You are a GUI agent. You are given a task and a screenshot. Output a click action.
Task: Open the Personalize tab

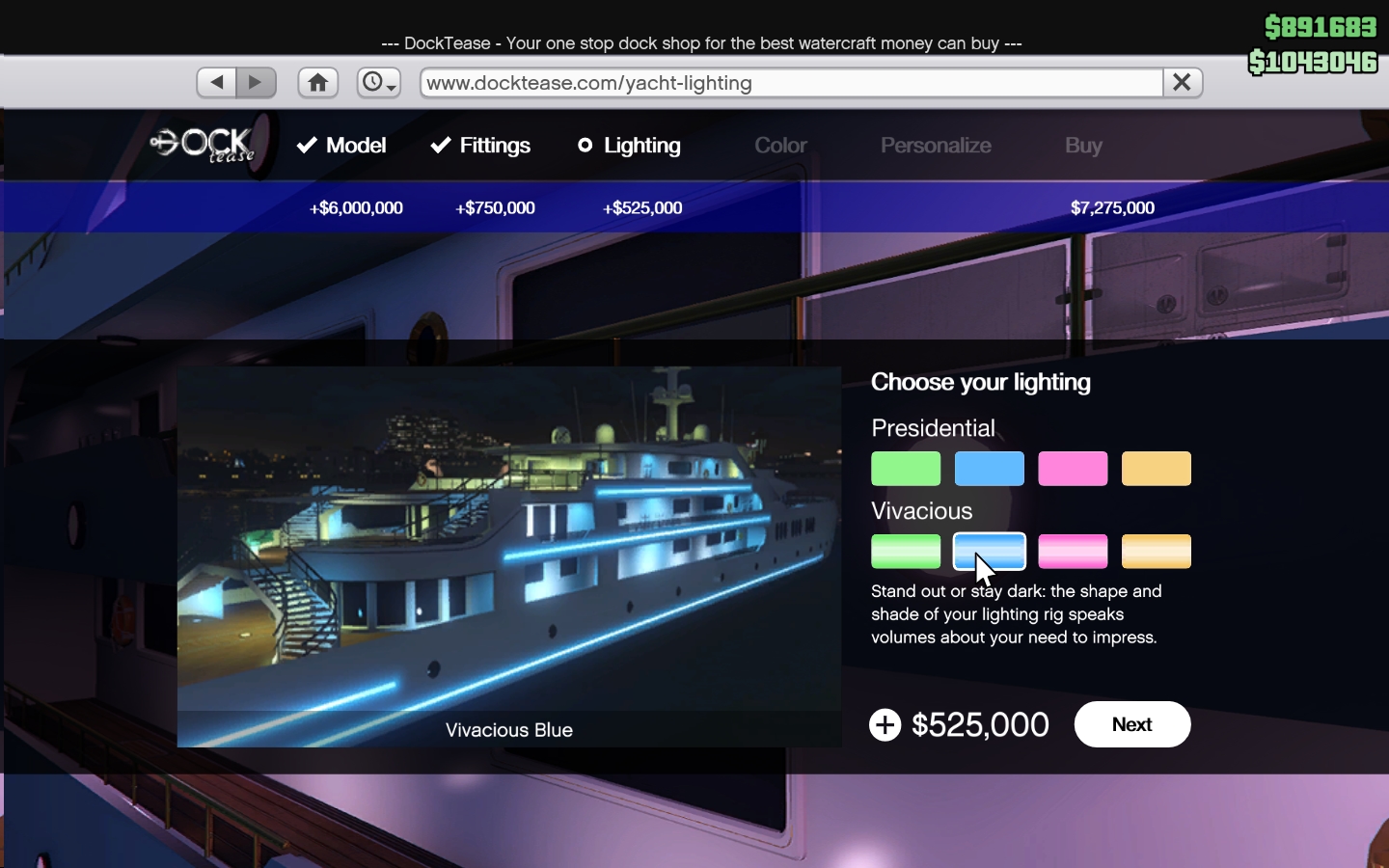point(936,146)
